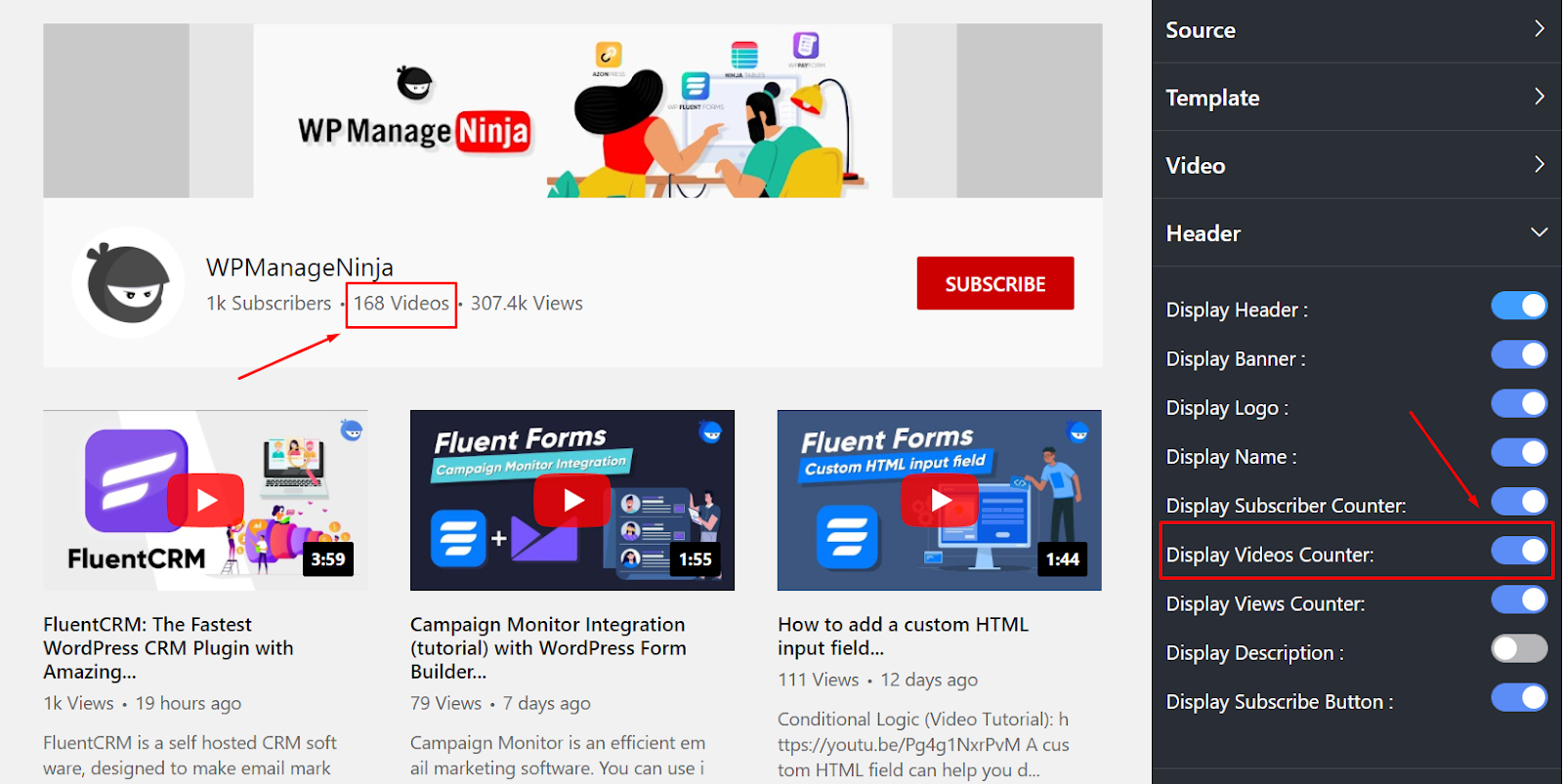1563x784 pixels.
Task: Toggle the Display Subscribe Button switch
Action: click(1519, 697)
